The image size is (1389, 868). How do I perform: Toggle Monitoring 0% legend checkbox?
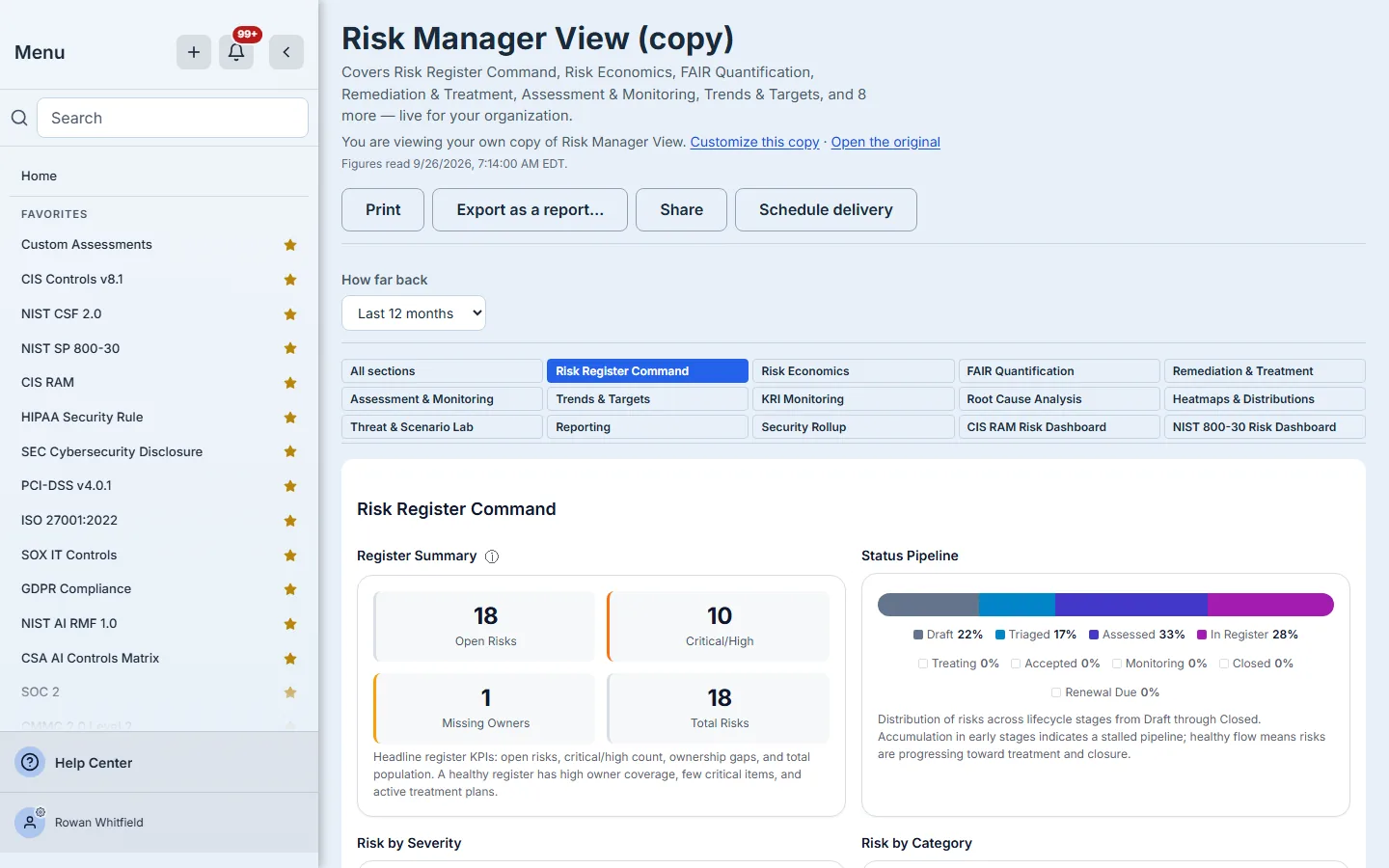[x=1117, y=664]
